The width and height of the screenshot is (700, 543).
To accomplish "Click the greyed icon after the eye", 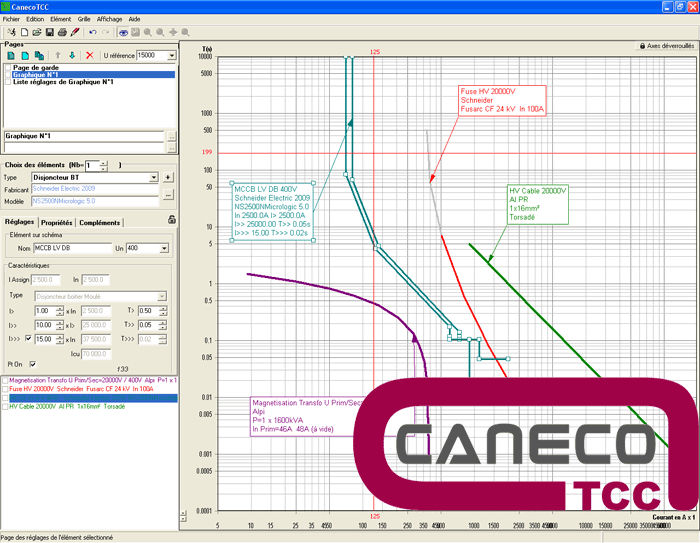I will tap(135, 32).
